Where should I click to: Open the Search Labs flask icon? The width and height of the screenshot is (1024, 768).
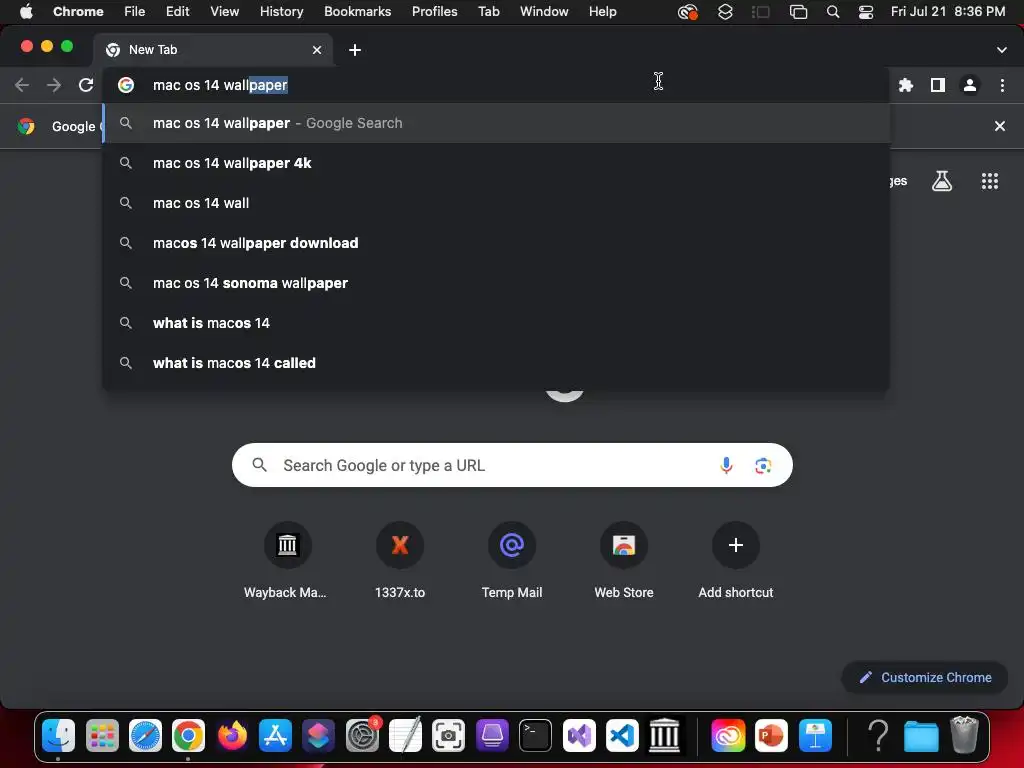[x=941, y=181]
